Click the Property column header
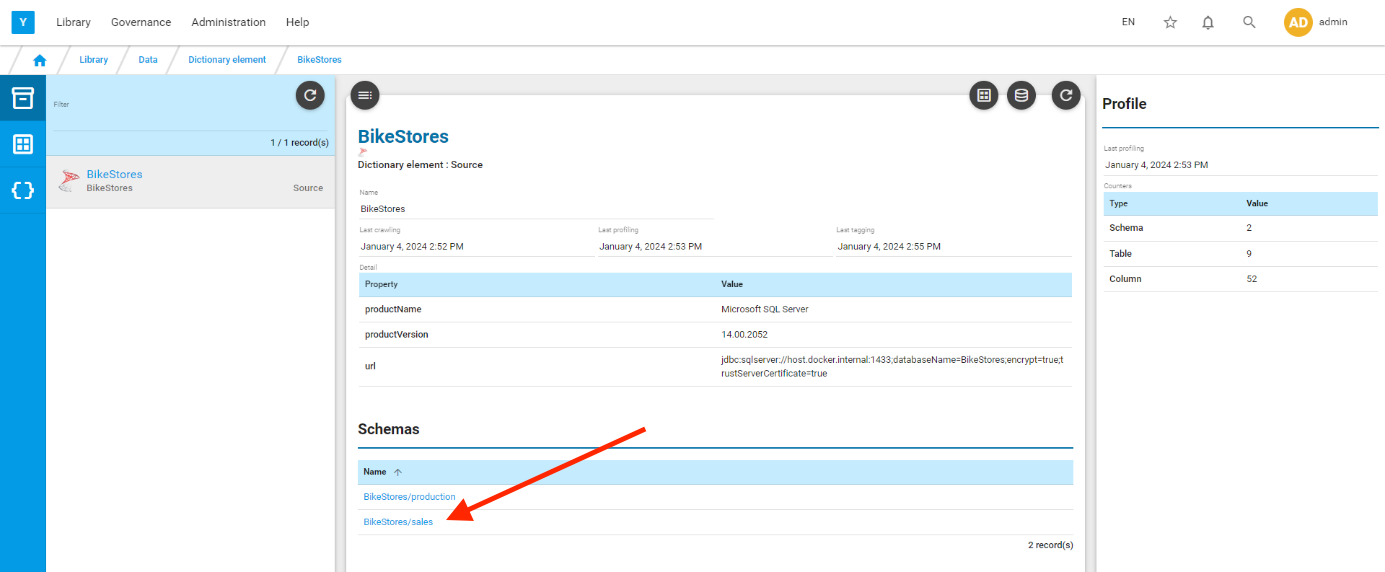Viewport: 1385px width, 572px height. 381,284
